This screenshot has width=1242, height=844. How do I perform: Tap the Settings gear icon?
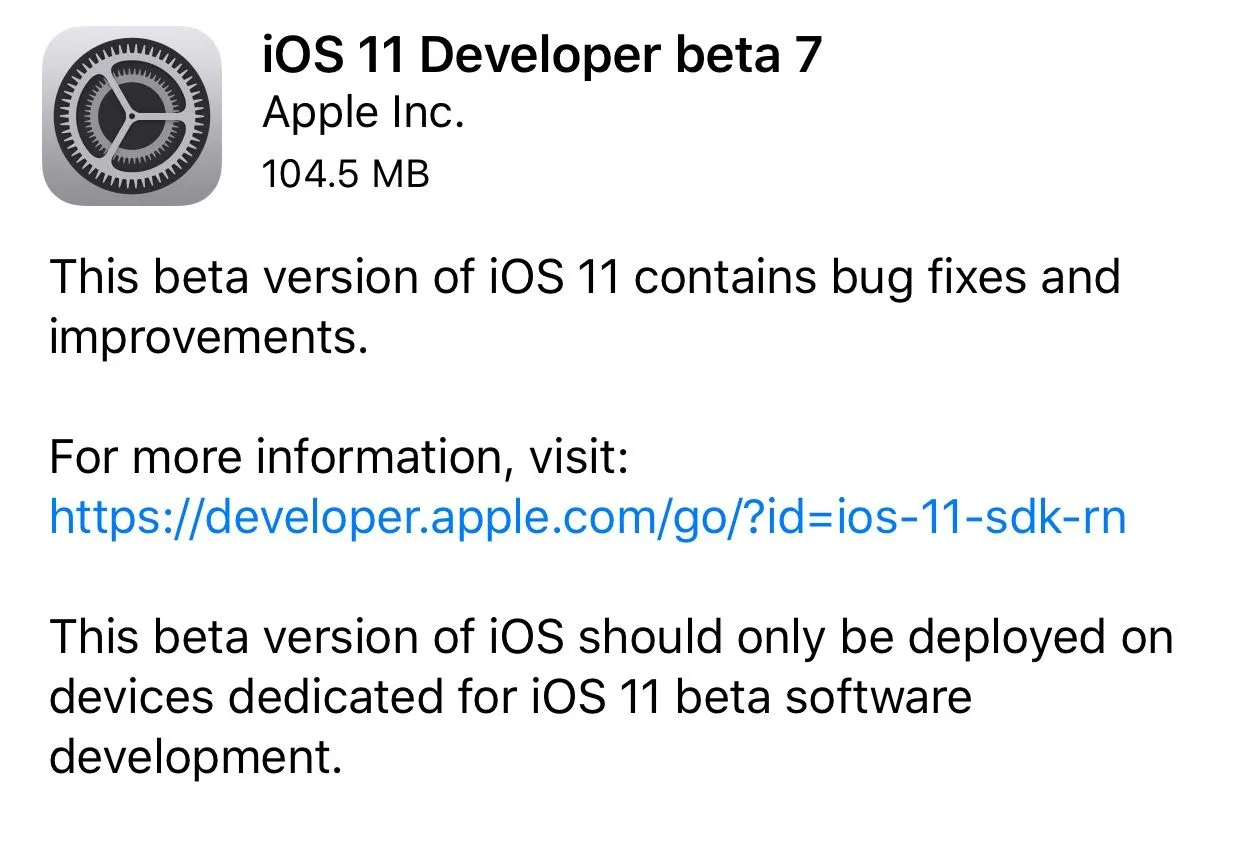[x=131, y=116]
